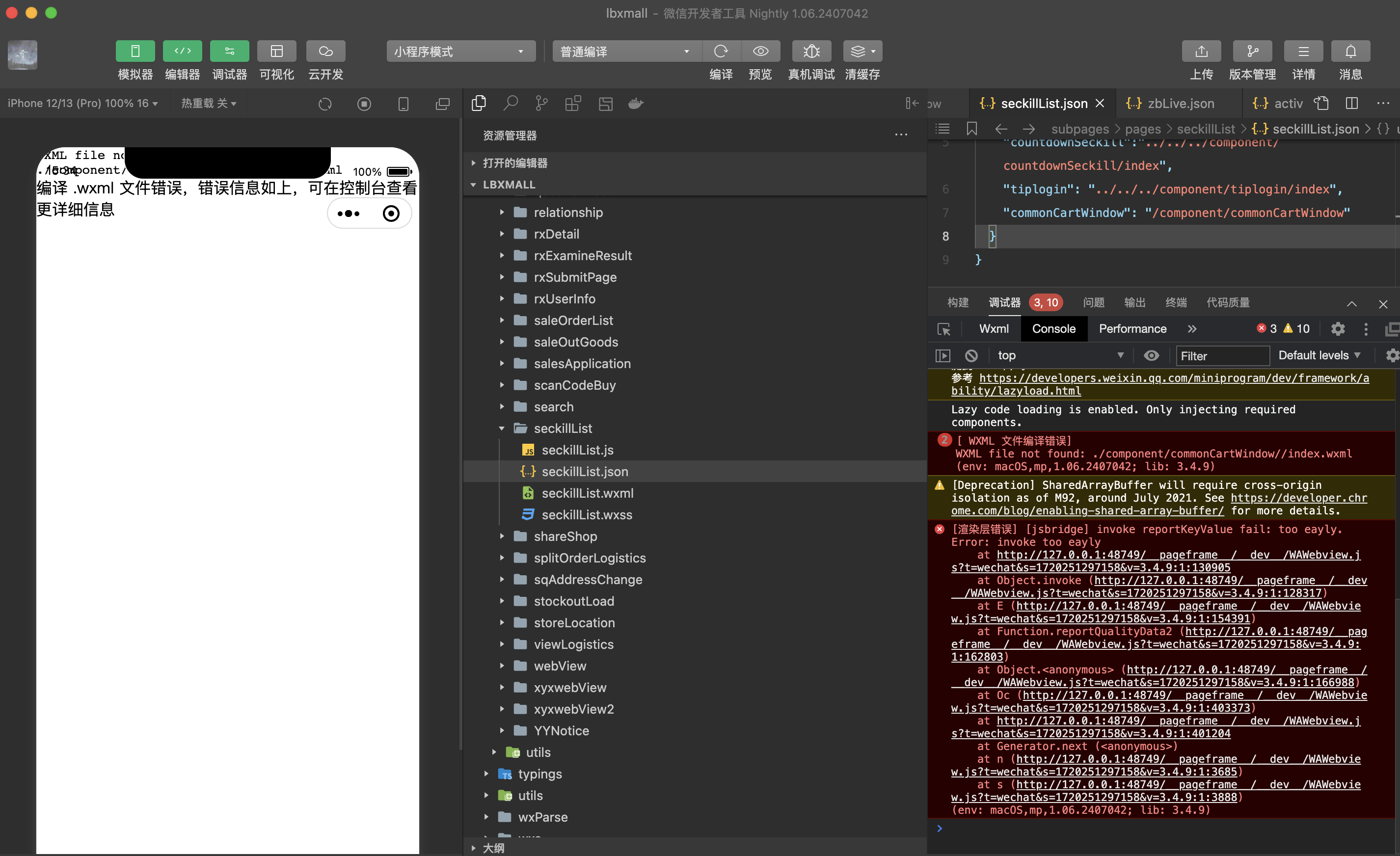1400x856 pixels.
Task: Open version management (版本管理) icon
Action: [1252, 52]
